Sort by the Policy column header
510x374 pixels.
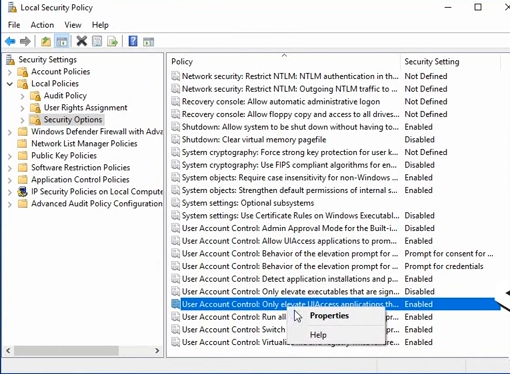coord(284,62)
